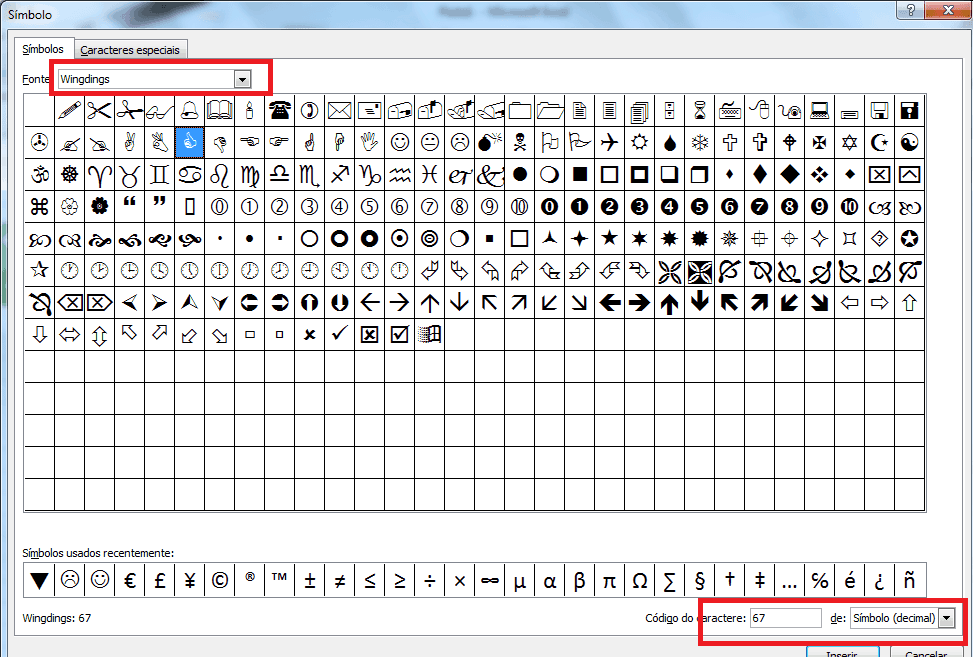Pick the smiley face Wingdings symbol

[x=399, y=142]
